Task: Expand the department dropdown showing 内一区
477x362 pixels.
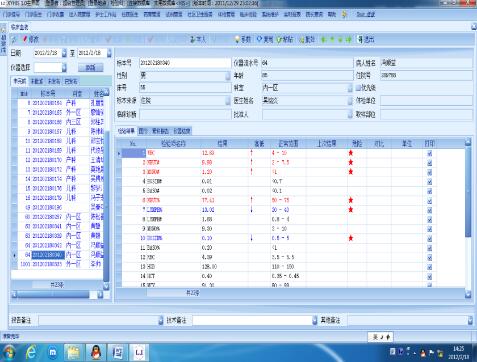Action: [x=350, y=88]
